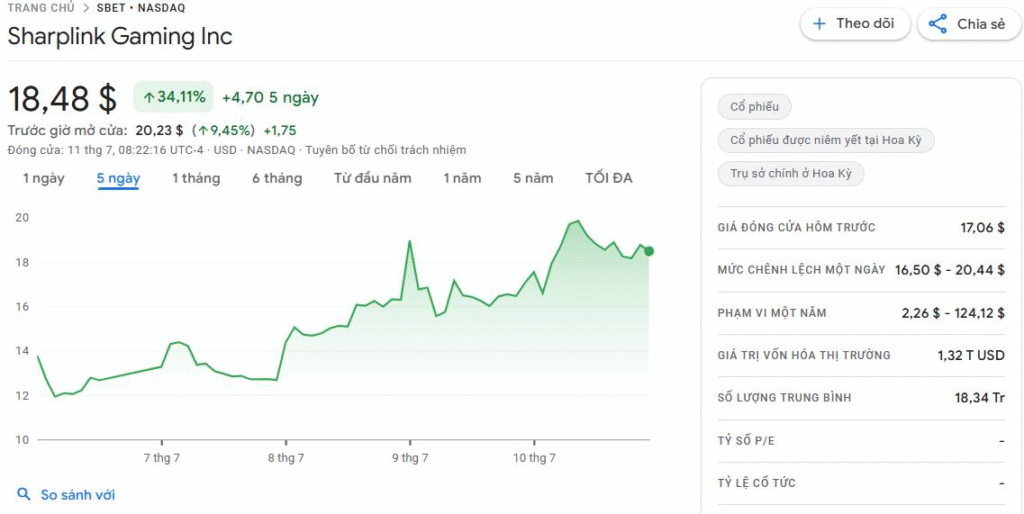Switch chart to 6 tháng range
This screenshot has width=1024, height=514.
click(x=278, y=178)
